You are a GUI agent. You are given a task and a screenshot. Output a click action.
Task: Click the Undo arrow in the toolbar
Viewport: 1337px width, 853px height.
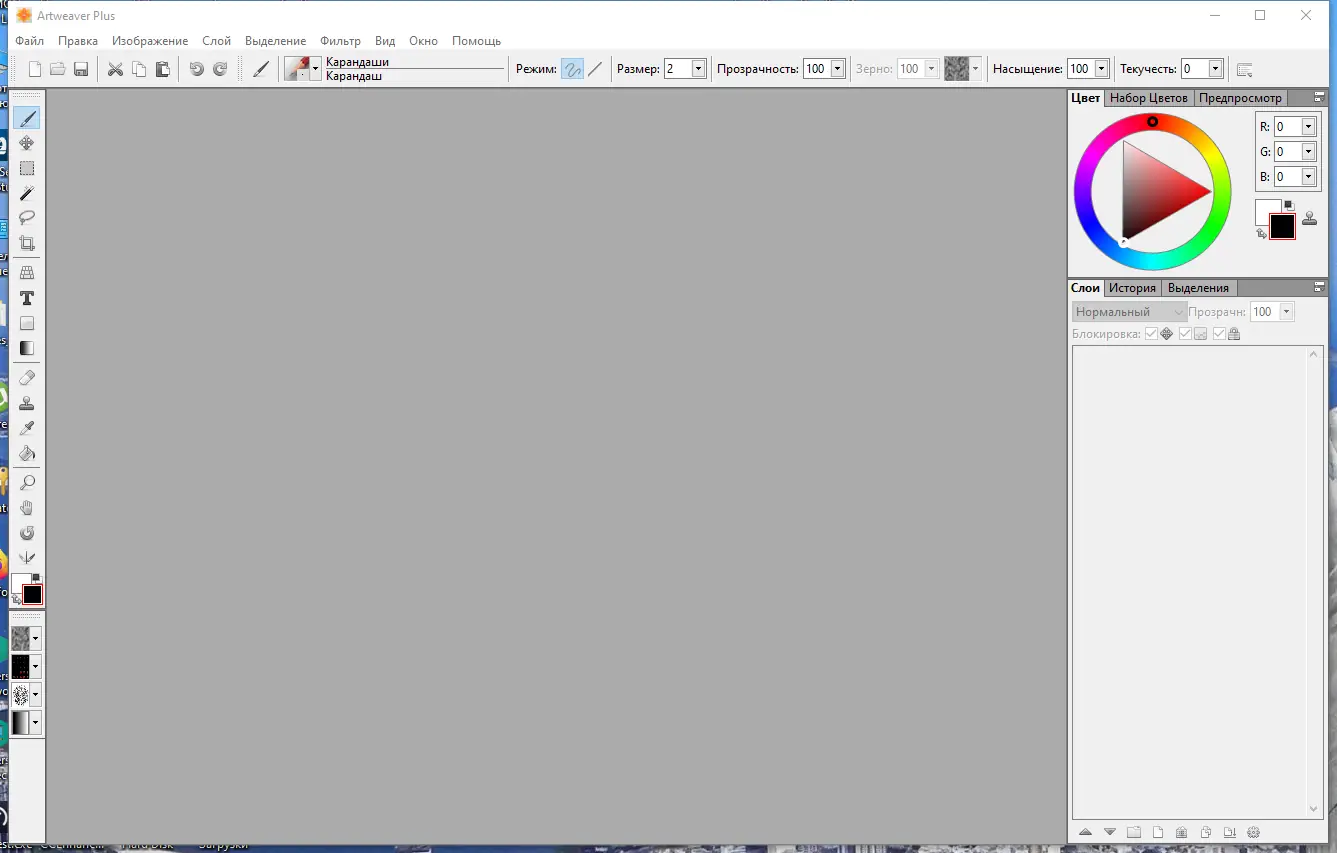[195, 68]
